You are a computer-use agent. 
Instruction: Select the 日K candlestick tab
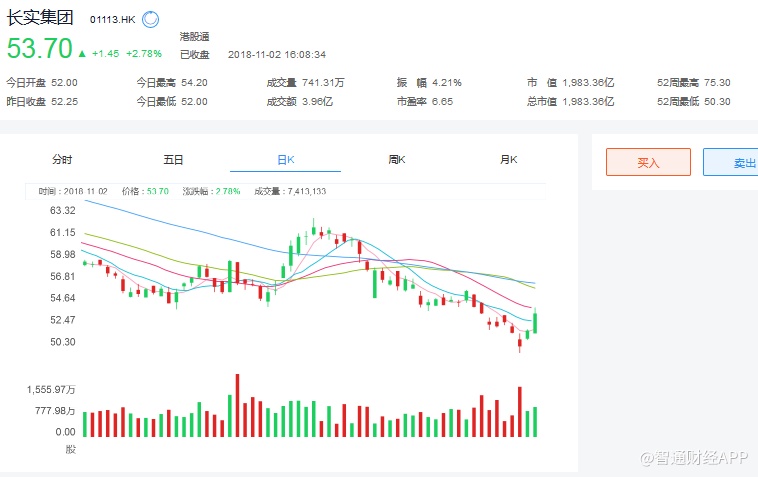[x=285, y=160]
